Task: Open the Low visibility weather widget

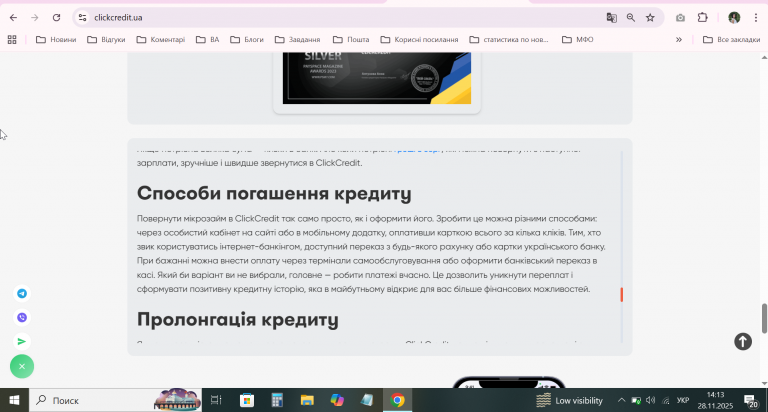Action: coord(569,400)
